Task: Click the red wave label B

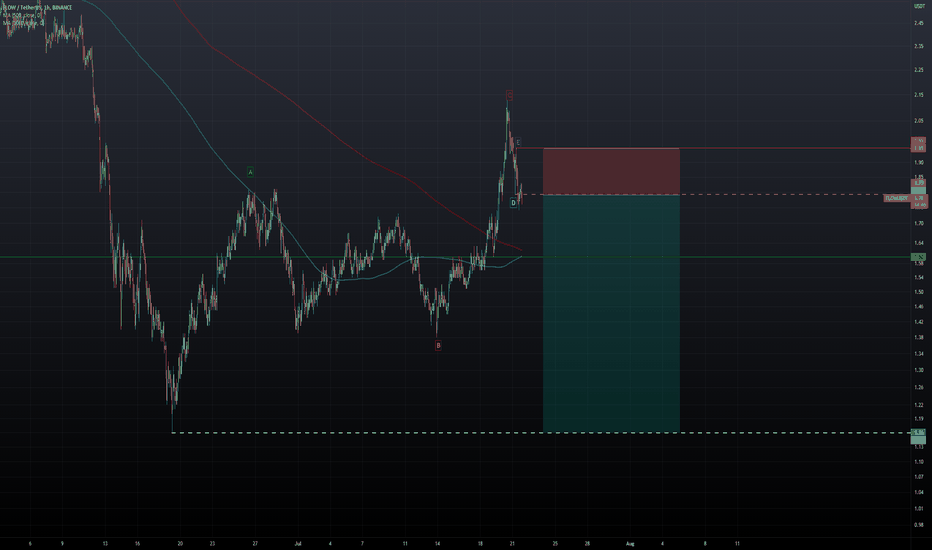Action: click(x=438, y=345)
